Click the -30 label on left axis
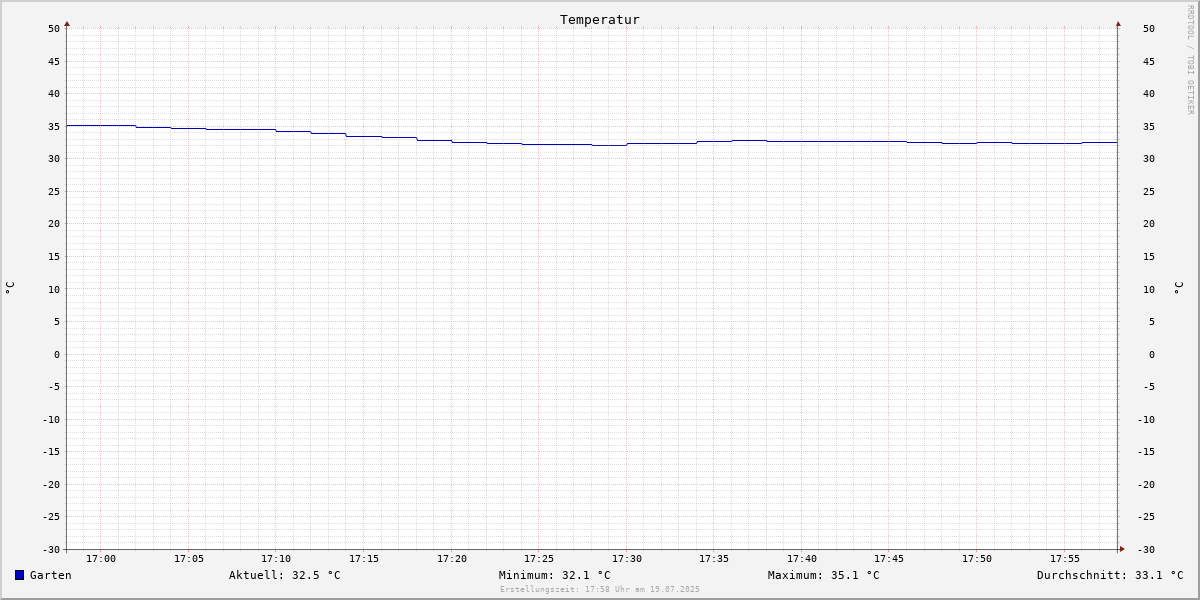 [51, 550]
